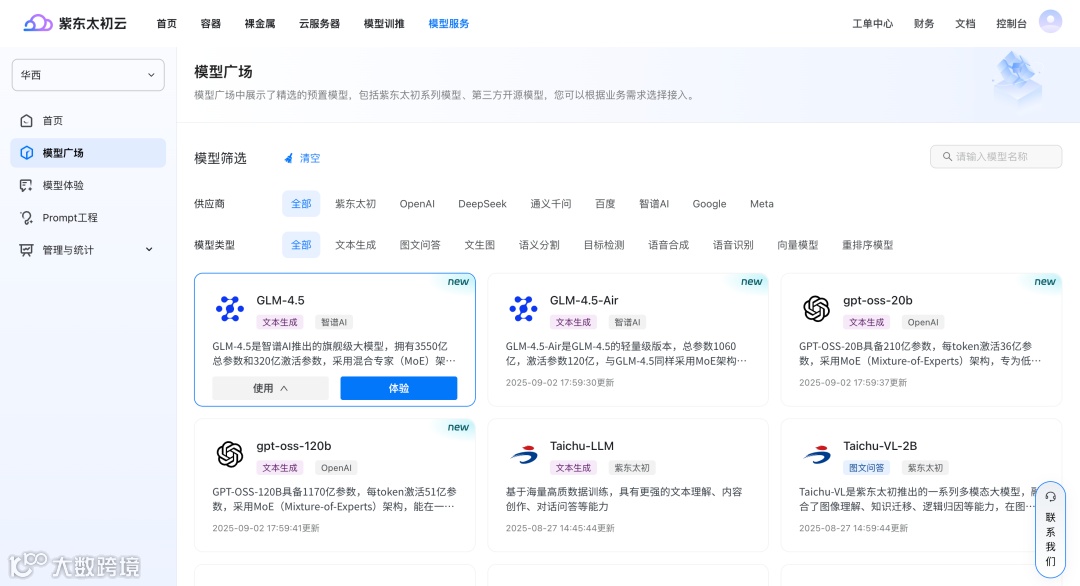Click the Taichu-VL-2B card title
Image resolution: width=1080 pixels, height=586 pixels.
click(880, 446)
